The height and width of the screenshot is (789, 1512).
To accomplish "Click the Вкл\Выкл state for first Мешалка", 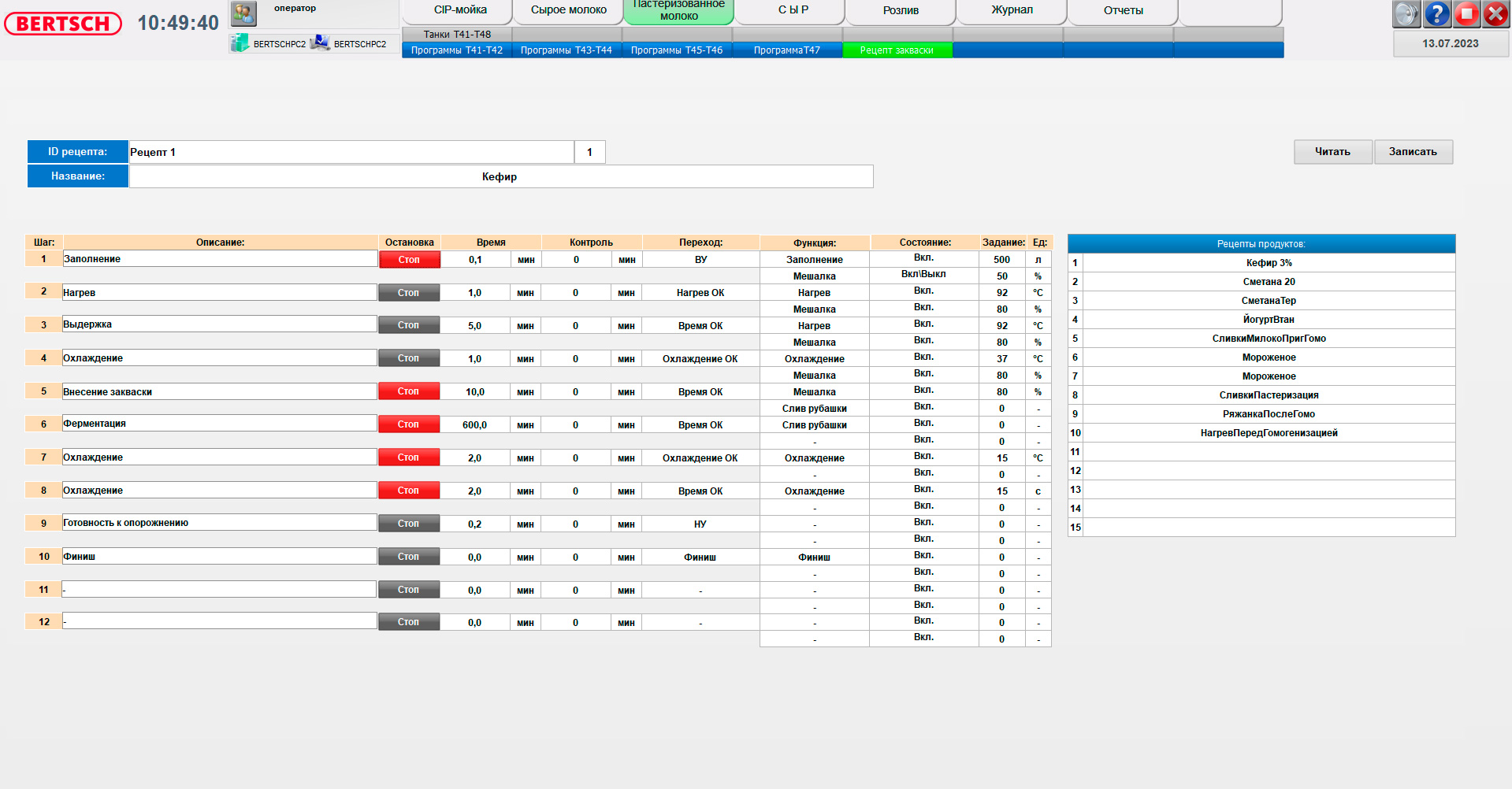I will tap(923, 275).
